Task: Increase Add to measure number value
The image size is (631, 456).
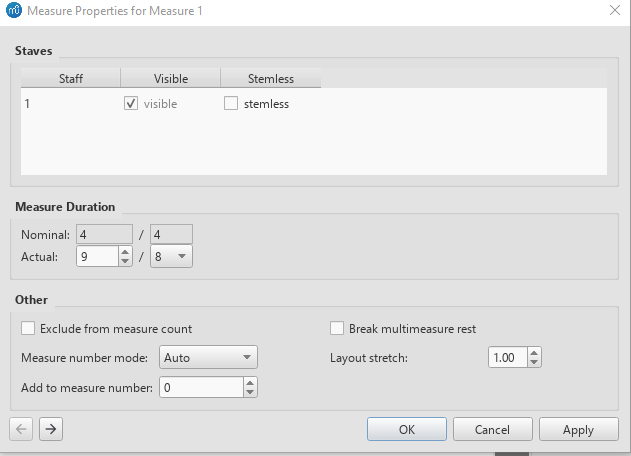Action: (250, 382)
